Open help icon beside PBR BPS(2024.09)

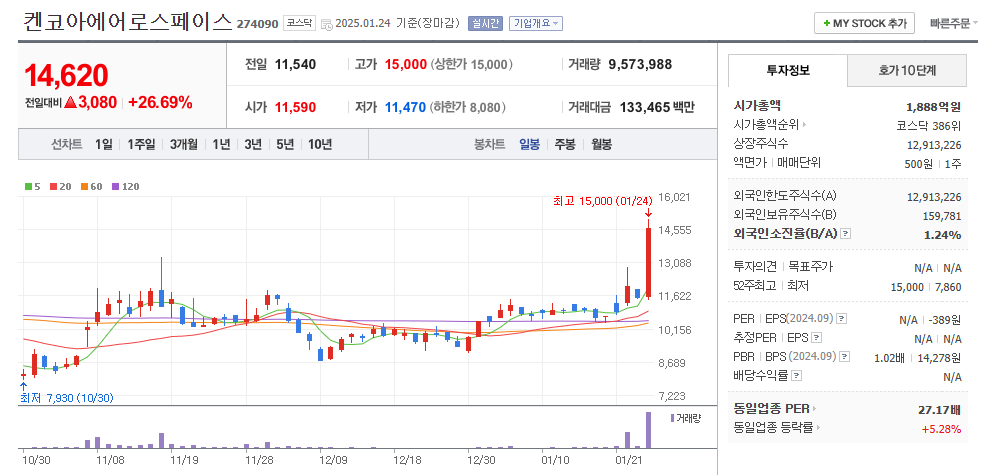pos(845,357)
